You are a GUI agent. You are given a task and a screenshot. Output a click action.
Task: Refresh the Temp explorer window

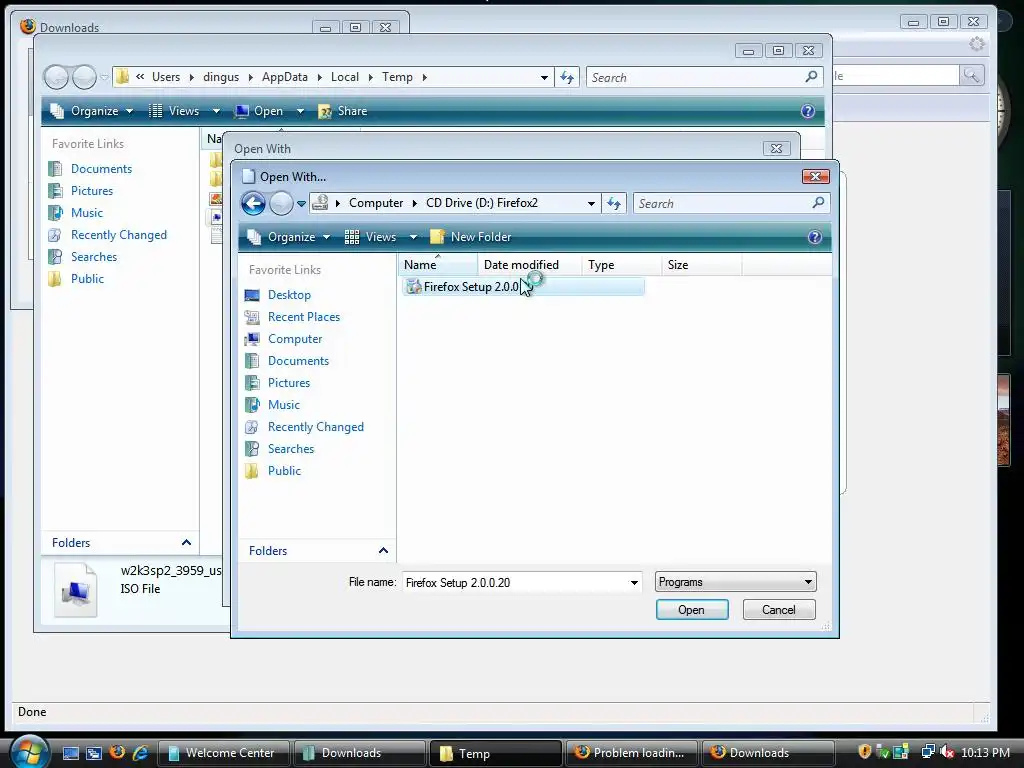567,78
